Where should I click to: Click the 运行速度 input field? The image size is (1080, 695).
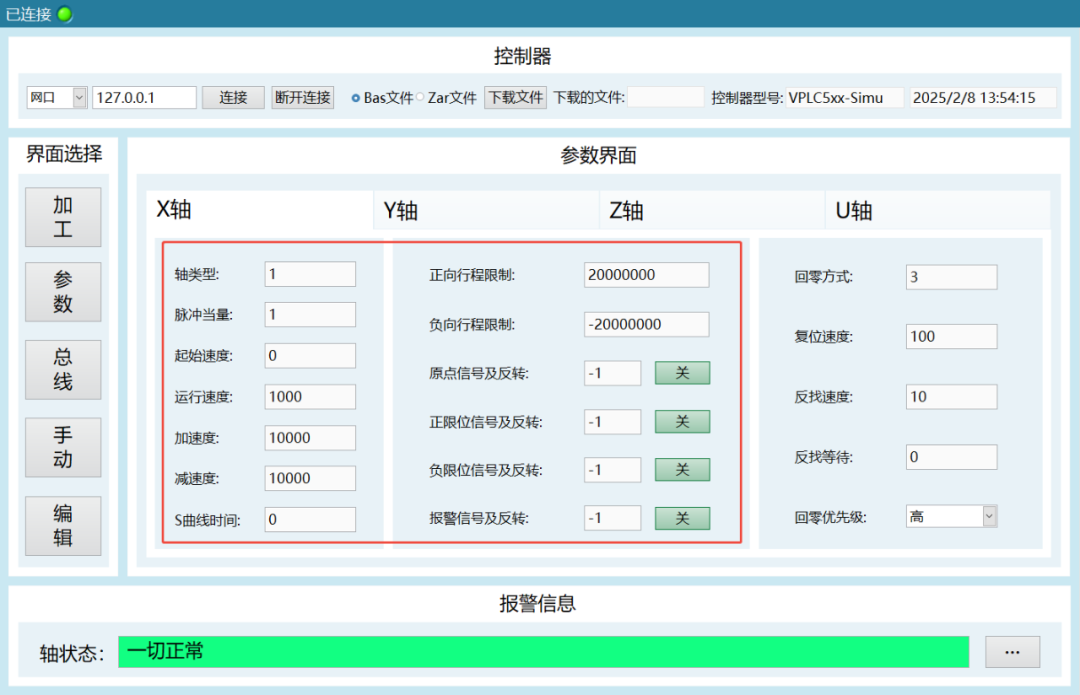coord(310,397)
